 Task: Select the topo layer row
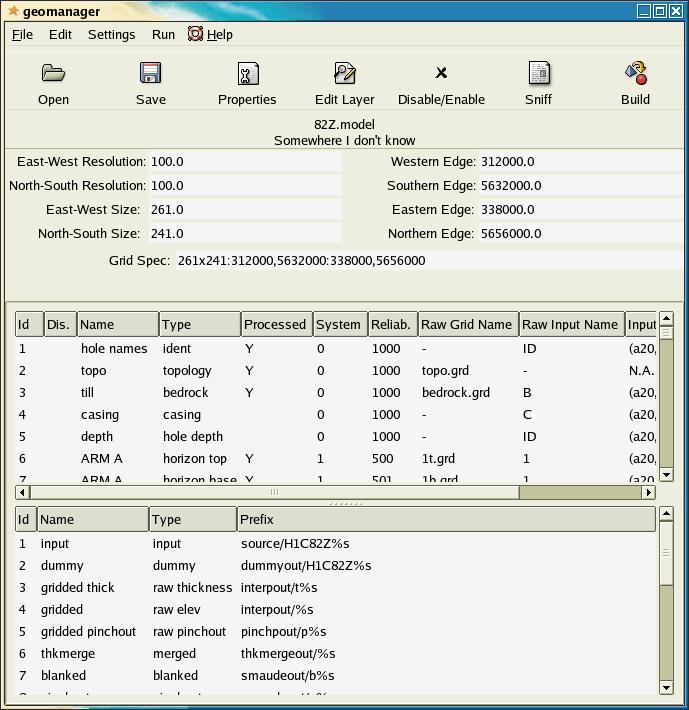93,370
